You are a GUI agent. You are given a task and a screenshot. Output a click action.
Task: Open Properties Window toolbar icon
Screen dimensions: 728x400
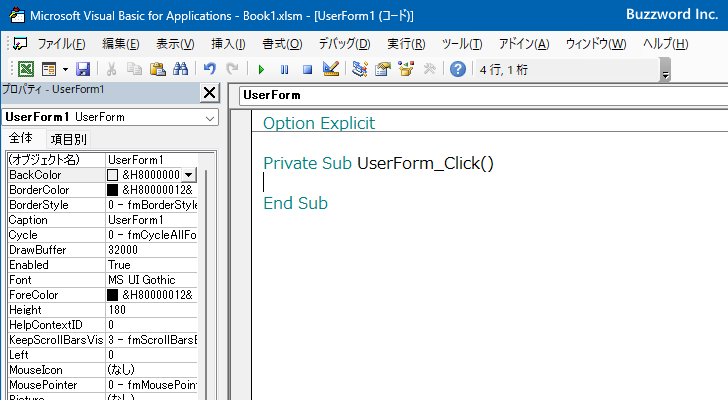[383, 69]
